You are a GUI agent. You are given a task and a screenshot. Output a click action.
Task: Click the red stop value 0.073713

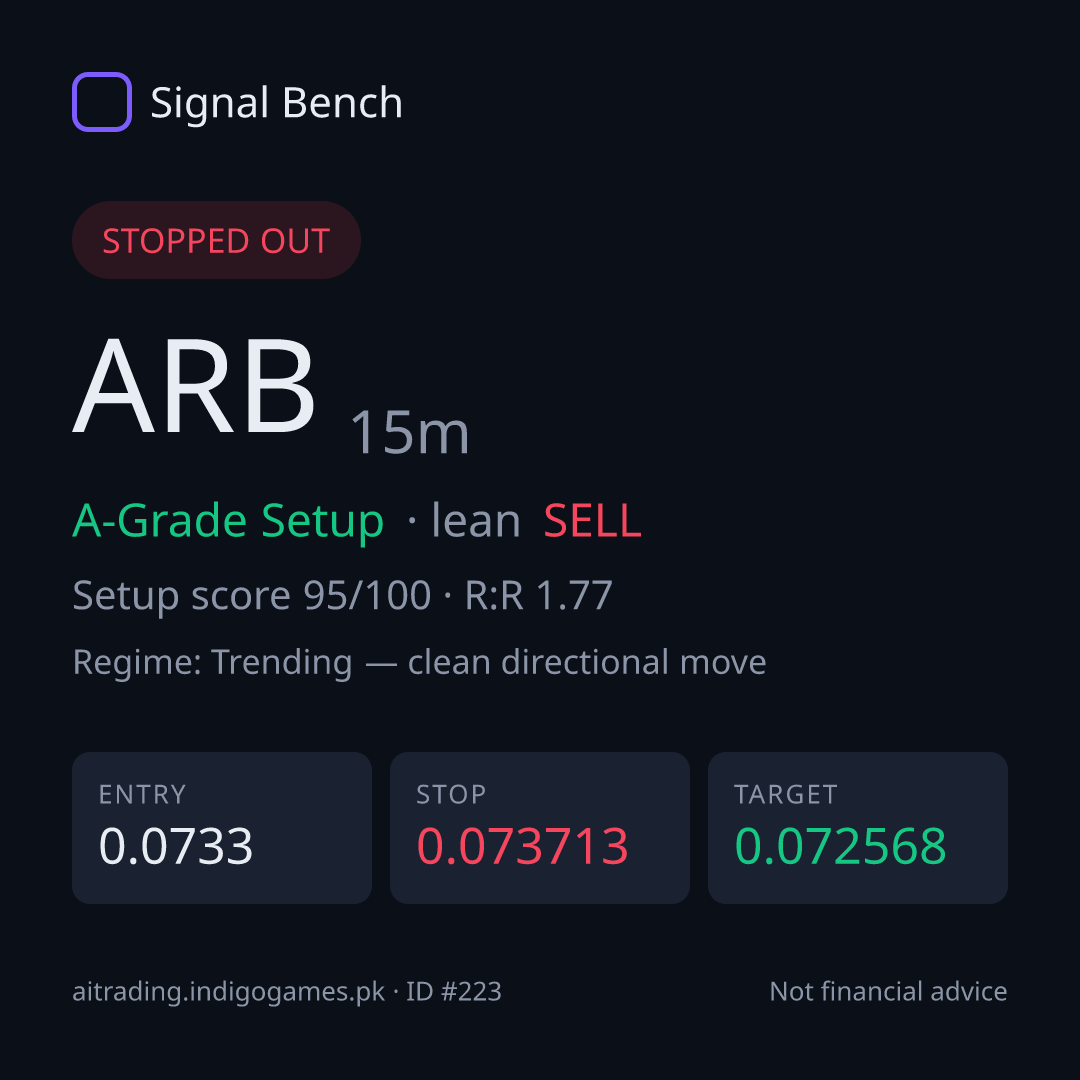click(523, 846)
